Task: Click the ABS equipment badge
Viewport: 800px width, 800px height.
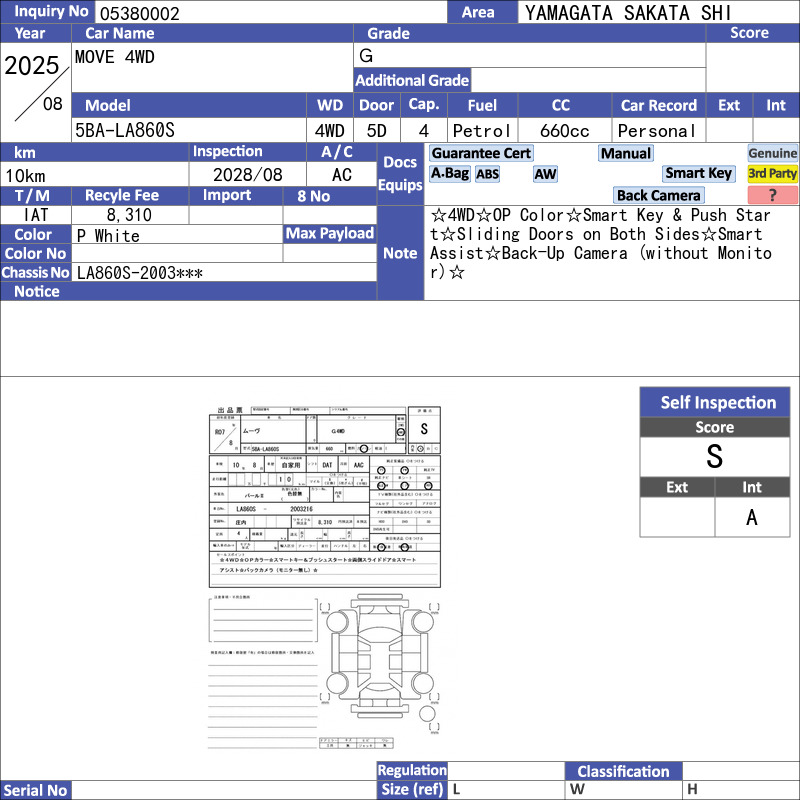Action: tap(487, 174)
